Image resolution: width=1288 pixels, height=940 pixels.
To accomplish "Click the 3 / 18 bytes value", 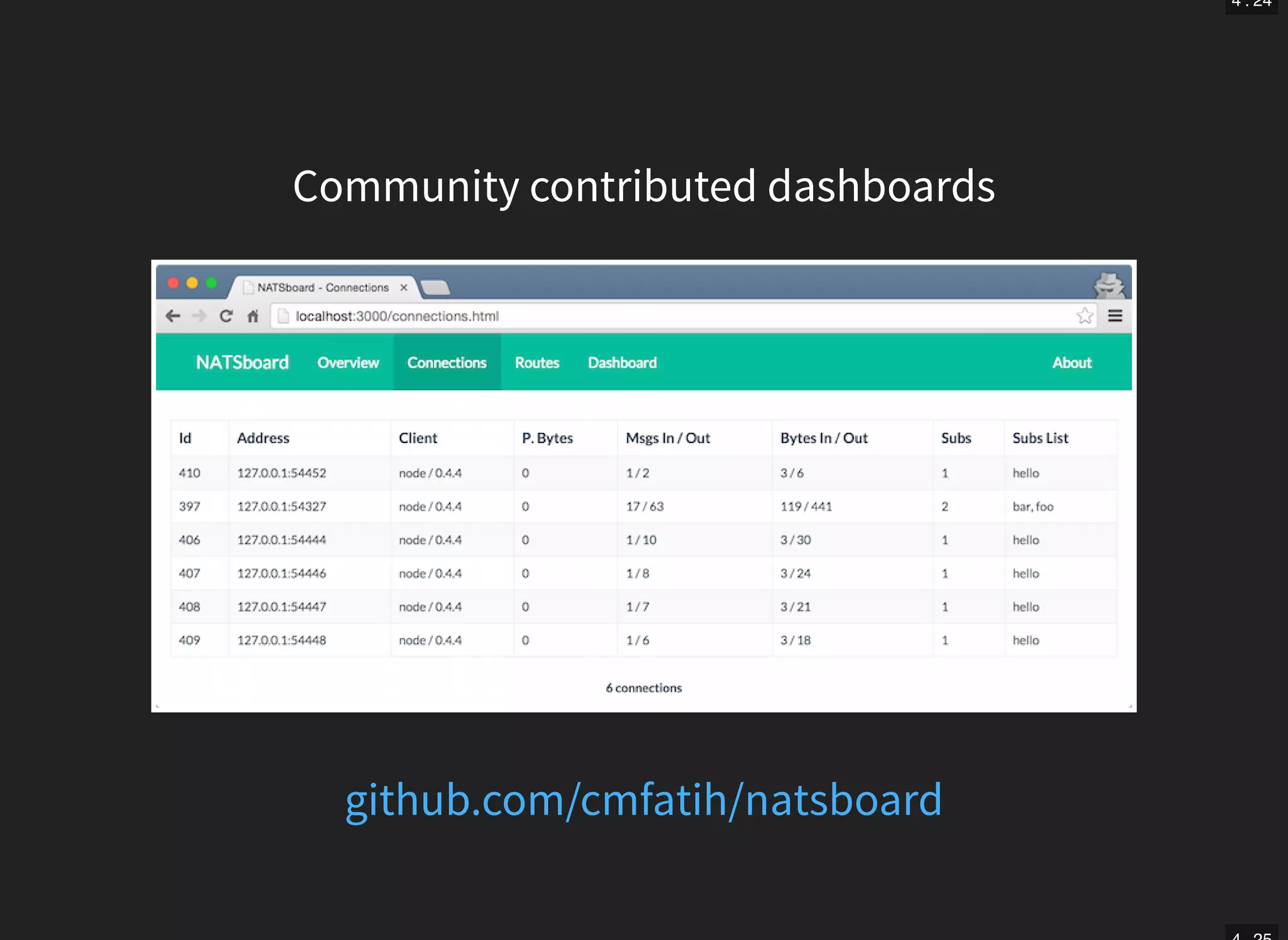I will tap(796, 640).
